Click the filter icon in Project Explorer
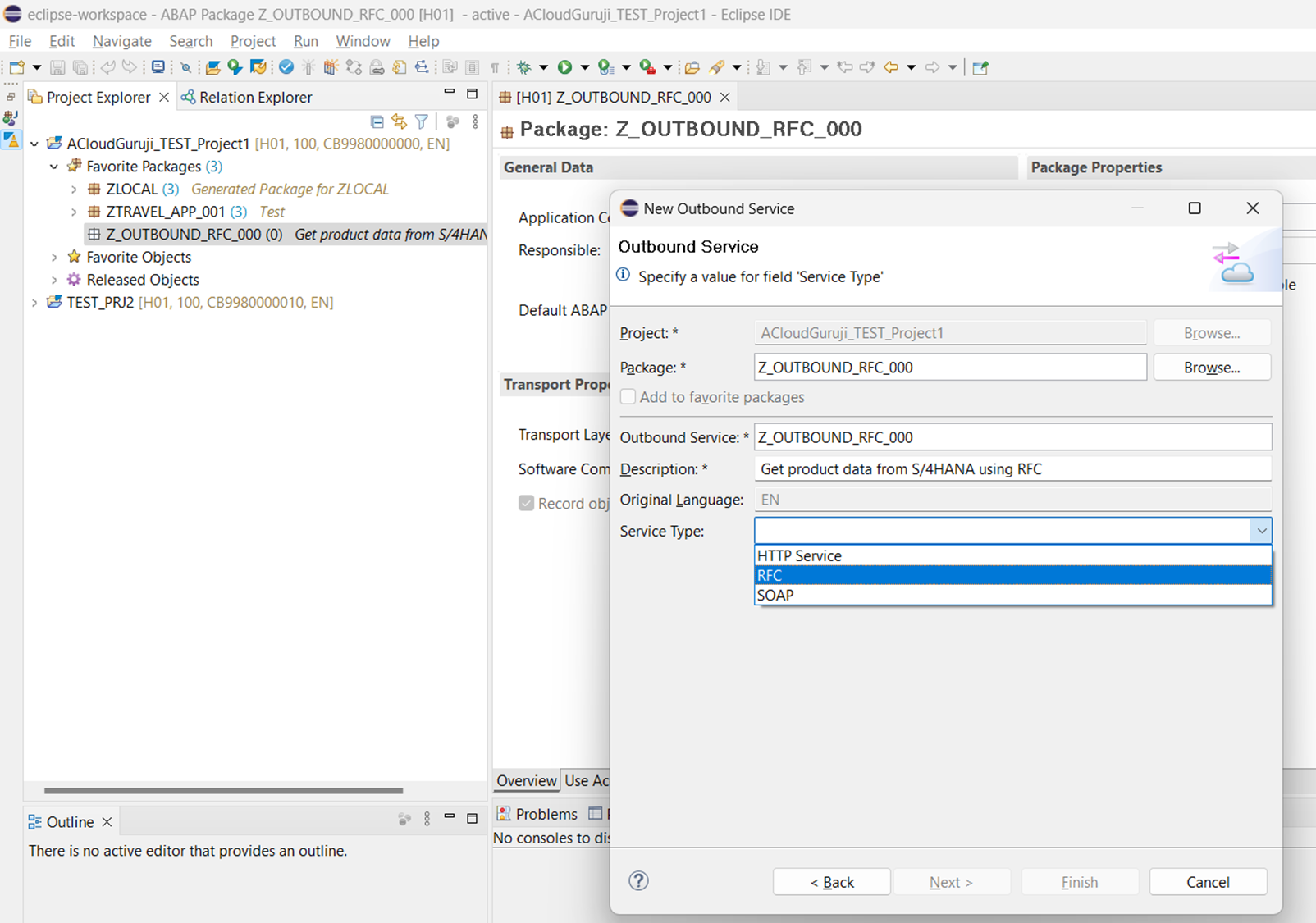 (422, 121)
